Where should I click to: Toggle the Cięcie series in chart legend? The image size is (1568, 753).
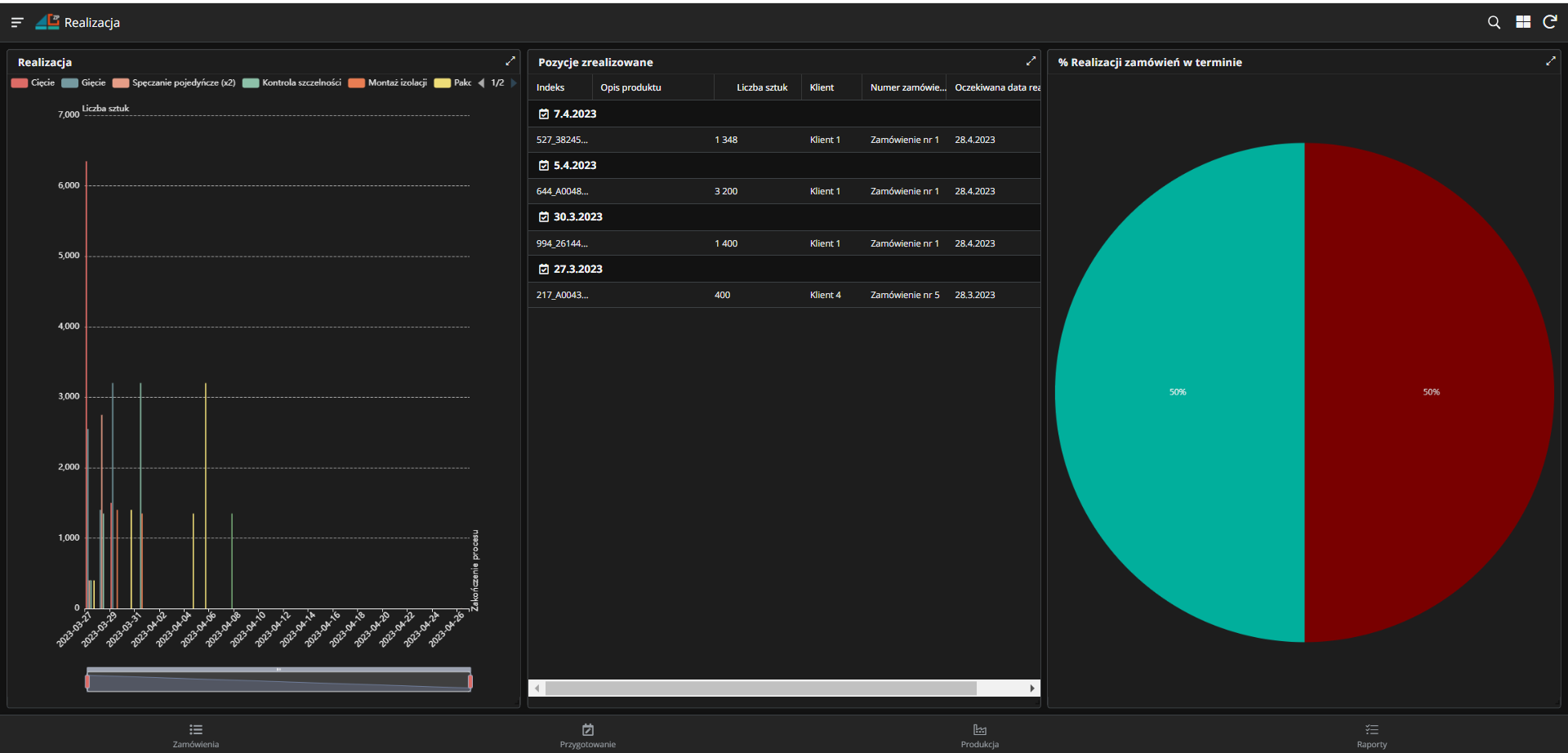tap(33, 82)
